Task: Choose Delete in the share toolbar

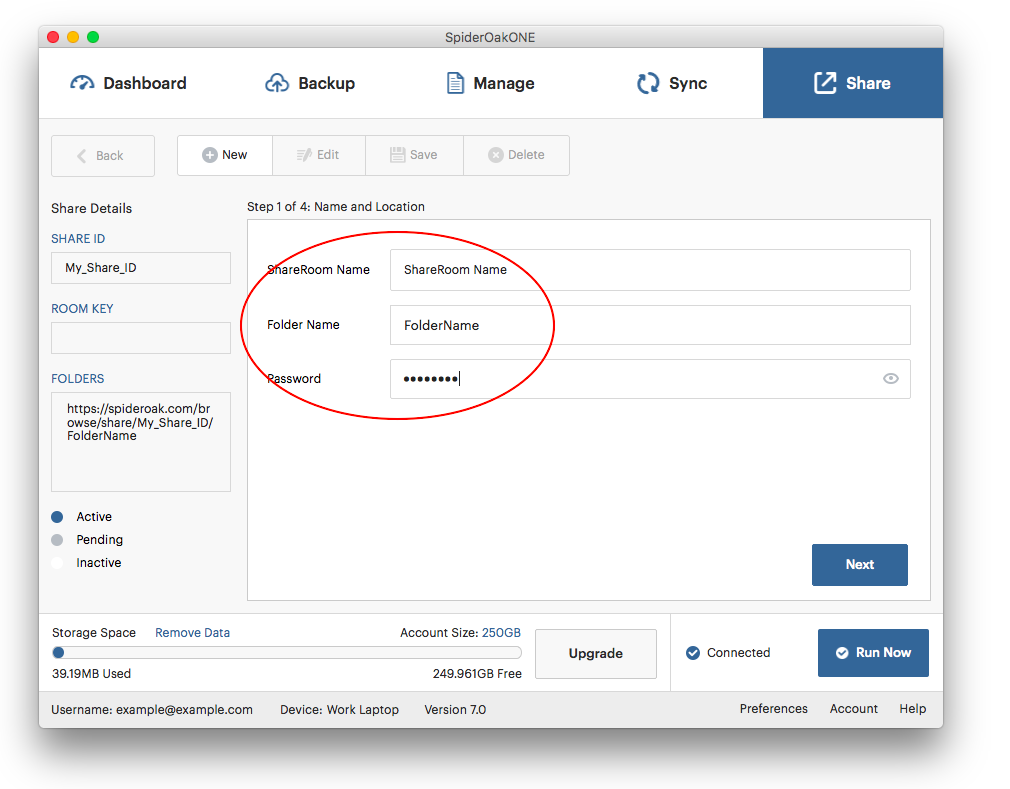Action: (517, 155)
